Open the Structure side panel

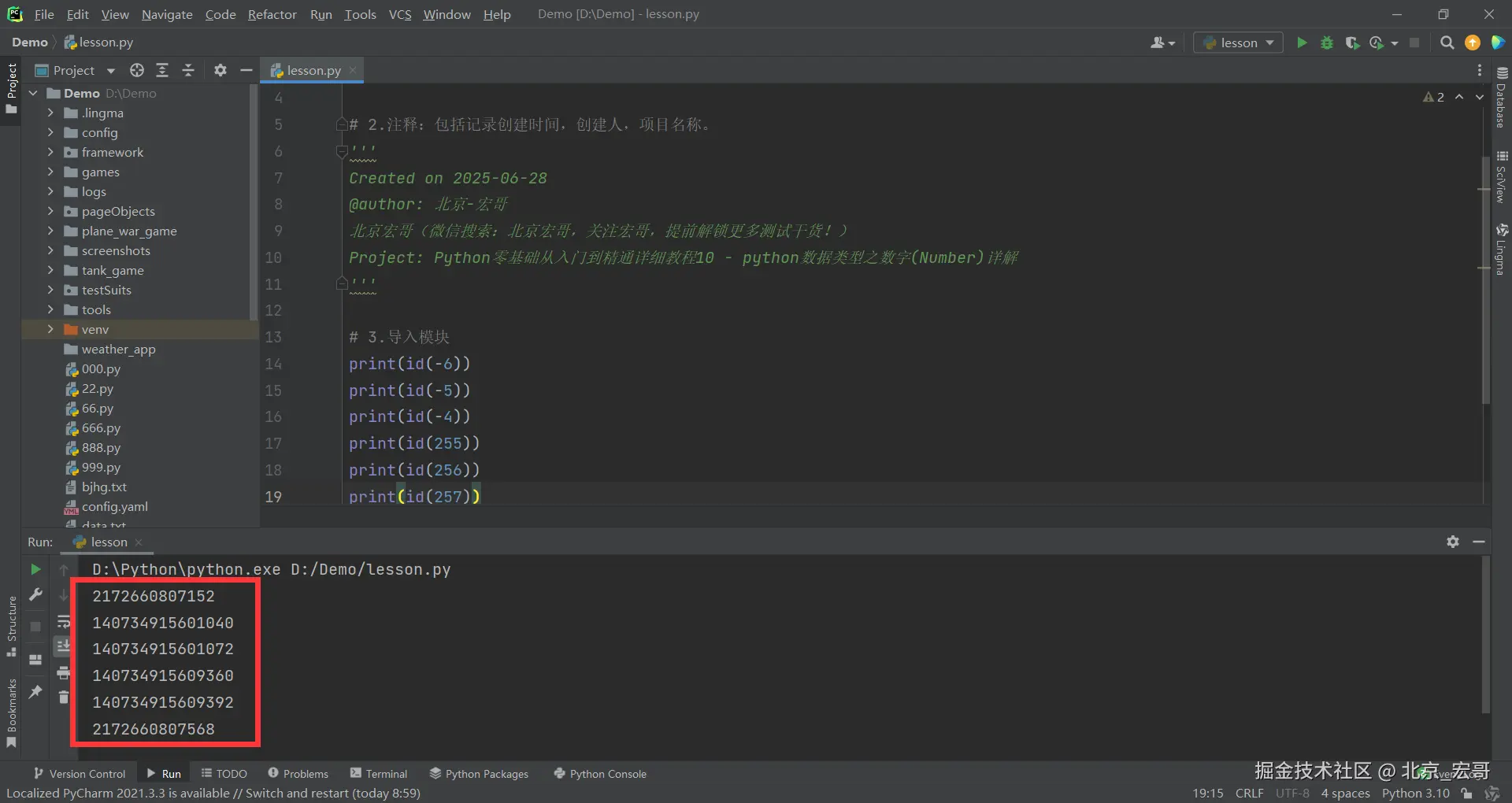11,627
